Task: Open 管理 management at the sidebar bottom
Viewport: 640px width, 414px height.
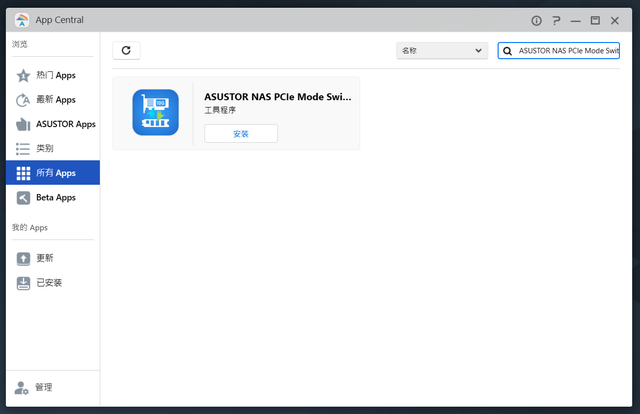Action: [x=53, y=387]
